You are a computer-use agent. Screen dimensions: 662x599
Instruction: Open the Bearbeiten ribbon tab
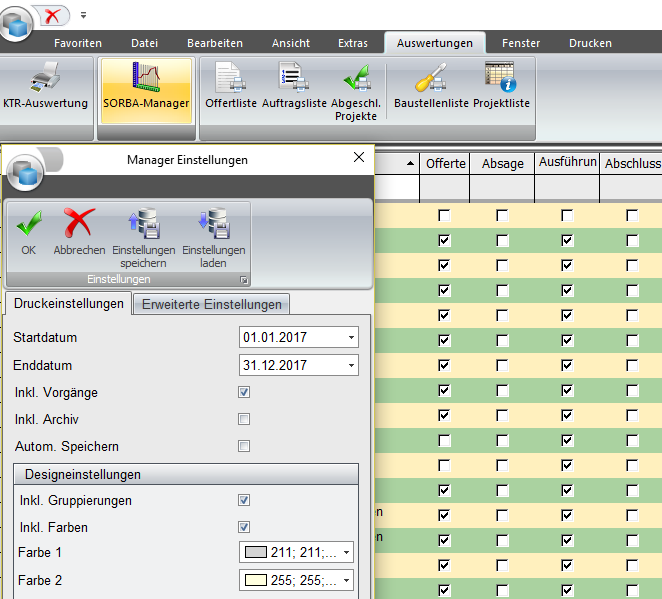[215, 43]
